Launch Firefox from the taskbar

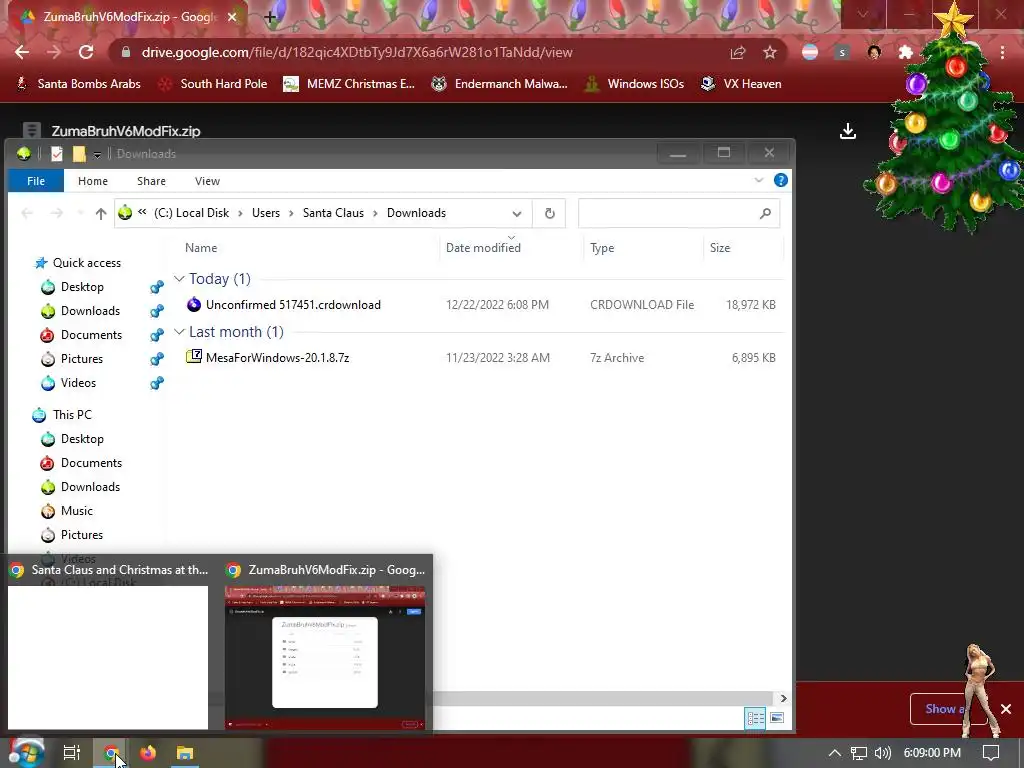coord(148,753)
